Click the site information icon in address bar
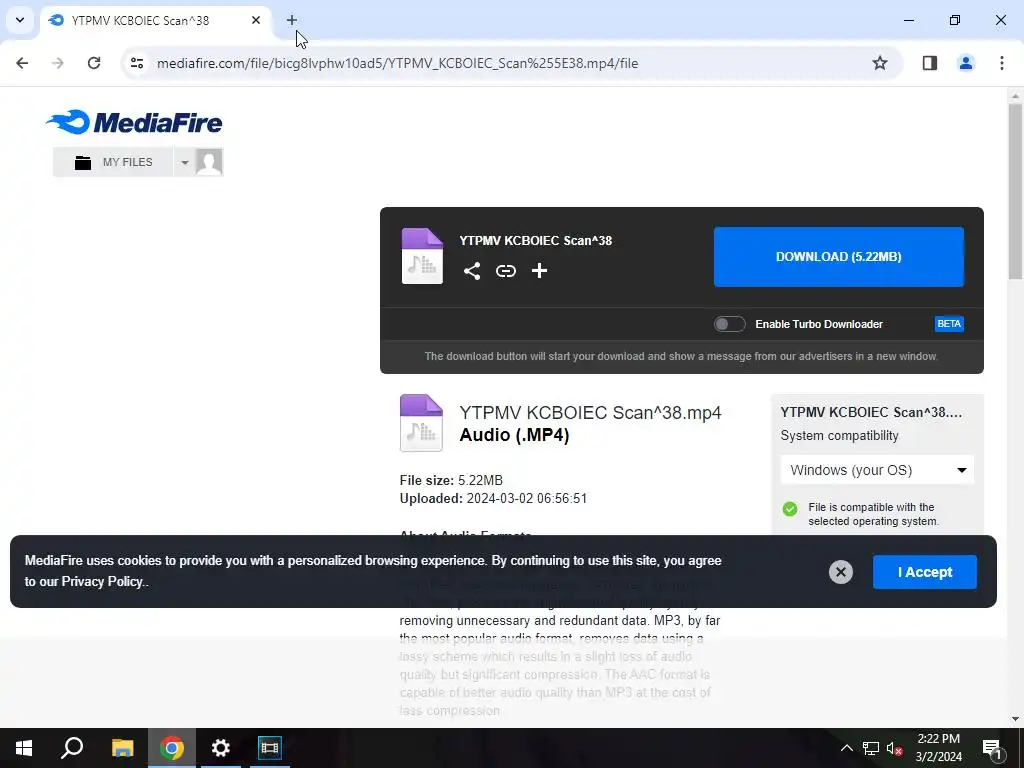 click(x=136, y=63)
